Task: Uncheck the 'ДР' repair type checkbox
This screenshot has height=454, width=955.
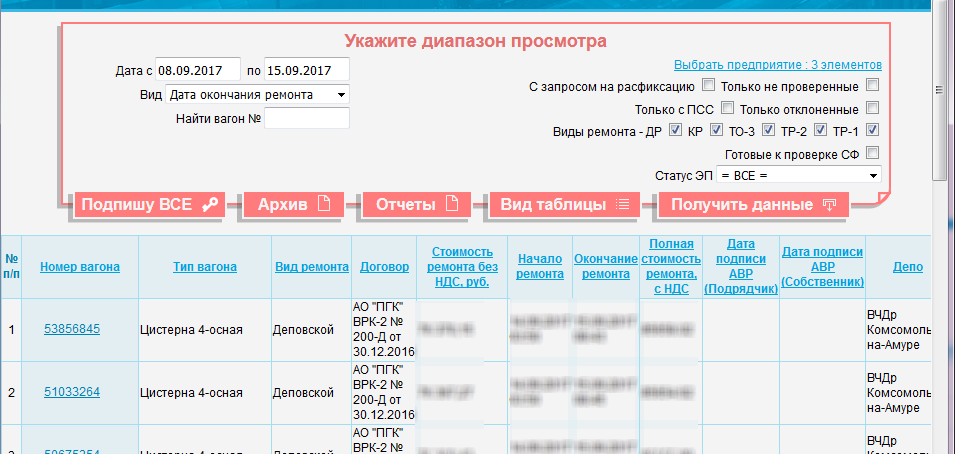Action: coord(675,130)
